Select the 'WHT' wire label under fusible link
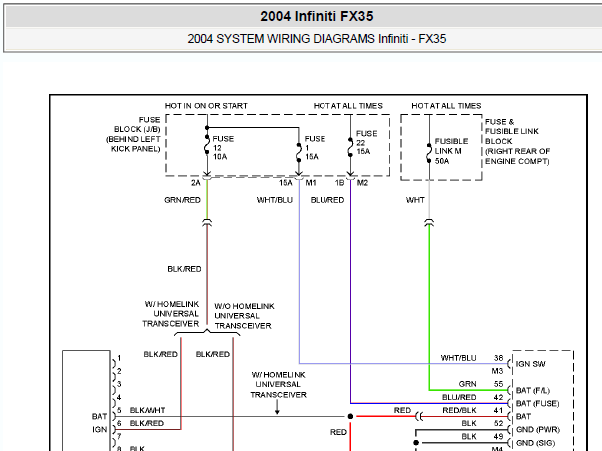The height and width of the screenshot is (451, 602). (415, 200)
